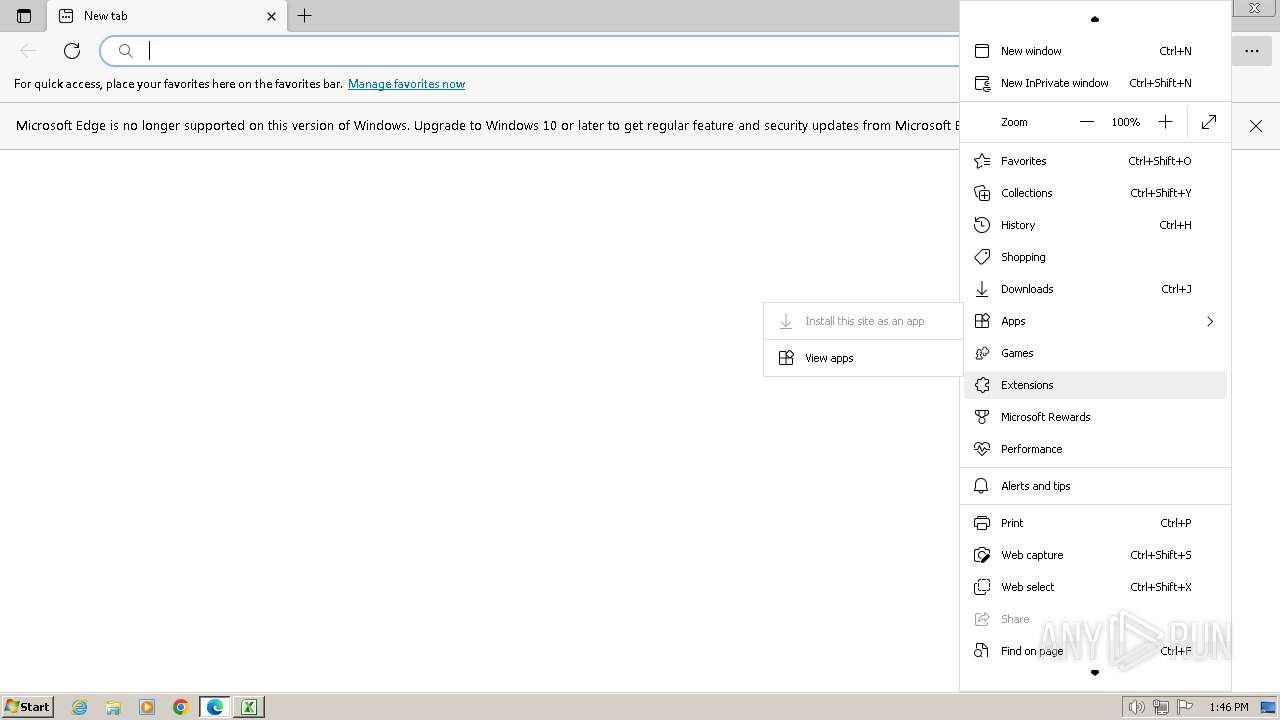The image size is (1280, 720).
Task: Select the Apps menu label
Action: [1013, 321]
